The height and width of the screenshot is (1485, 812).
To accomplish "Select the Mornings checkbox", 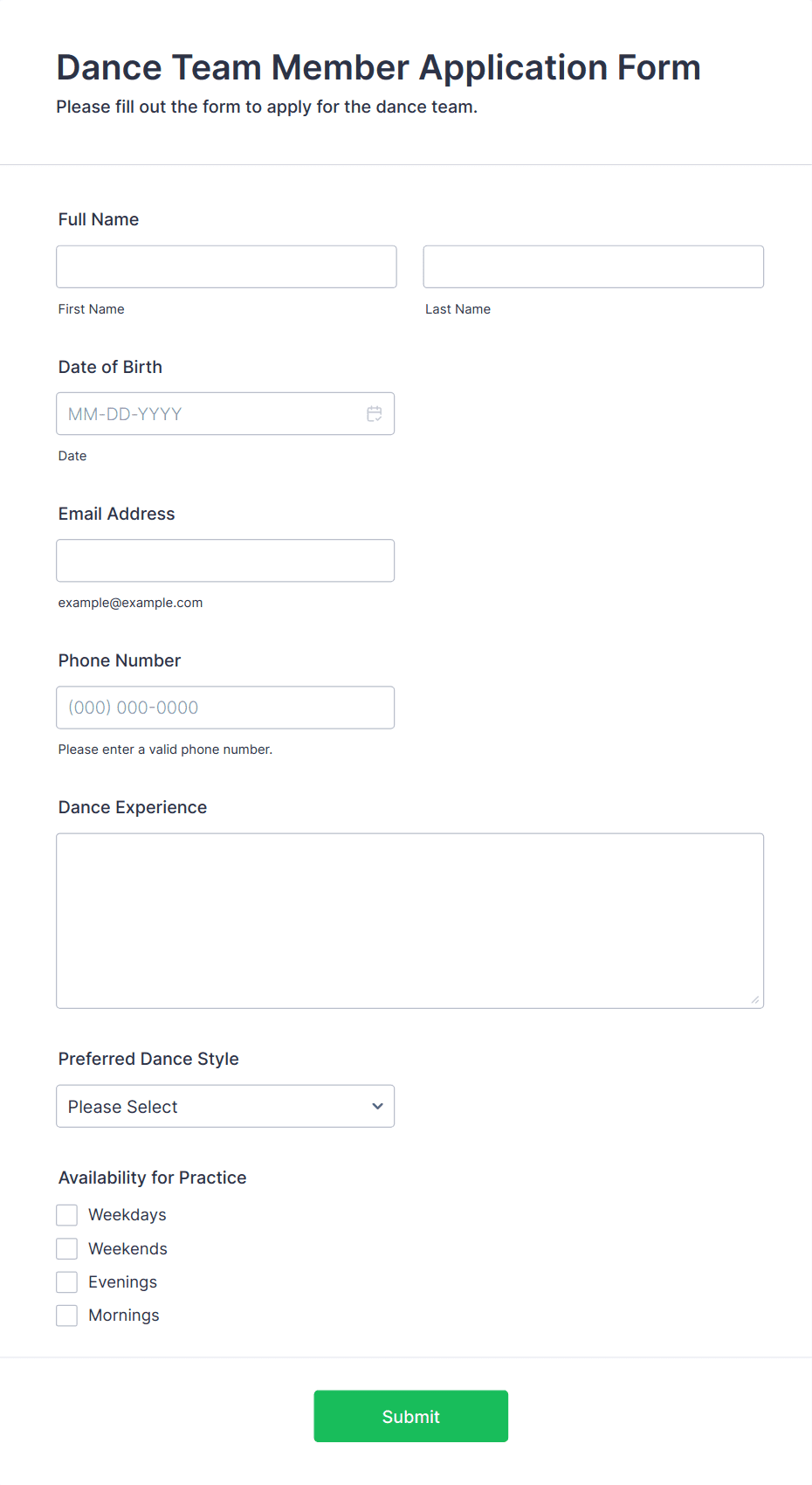I will click(67, 1316).
